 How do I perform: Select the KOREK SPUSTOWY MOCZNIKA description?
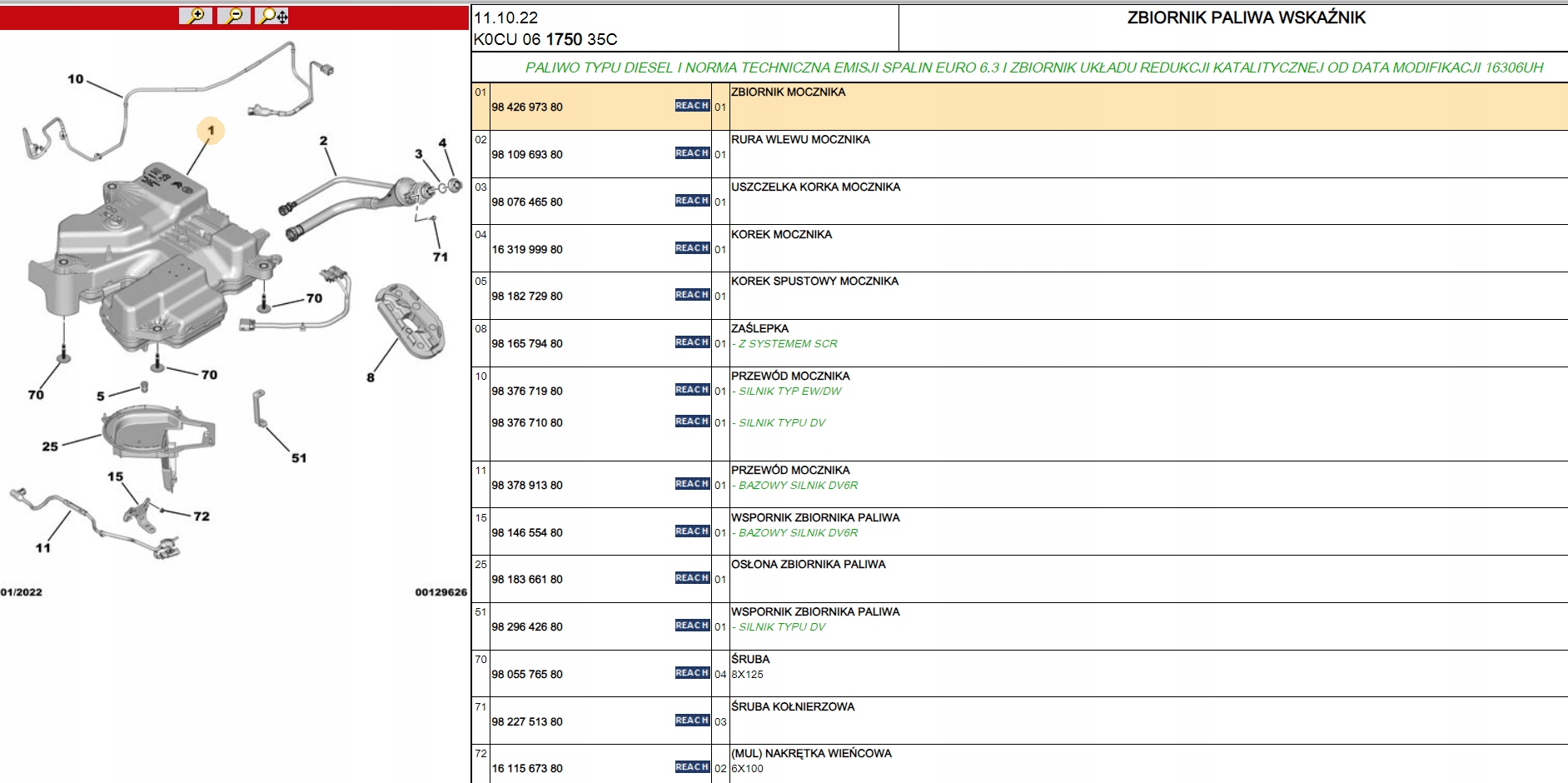pyautogui.click(x=814, y=282)
